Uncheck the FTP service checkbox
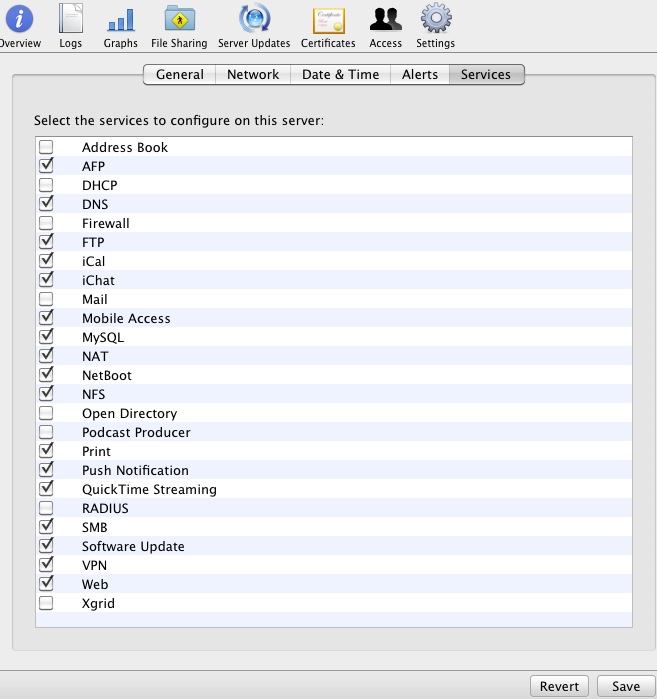 click(46, 242)
